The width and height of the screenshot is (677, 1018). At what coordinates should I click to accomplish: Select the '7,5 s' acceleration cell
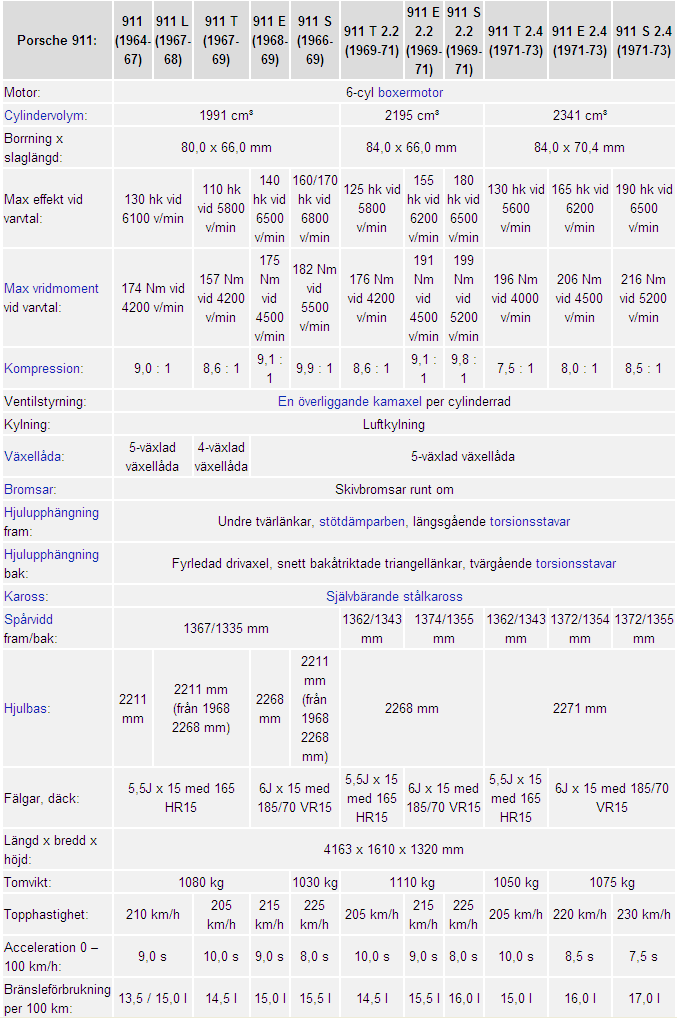click(x=643, y=957)
